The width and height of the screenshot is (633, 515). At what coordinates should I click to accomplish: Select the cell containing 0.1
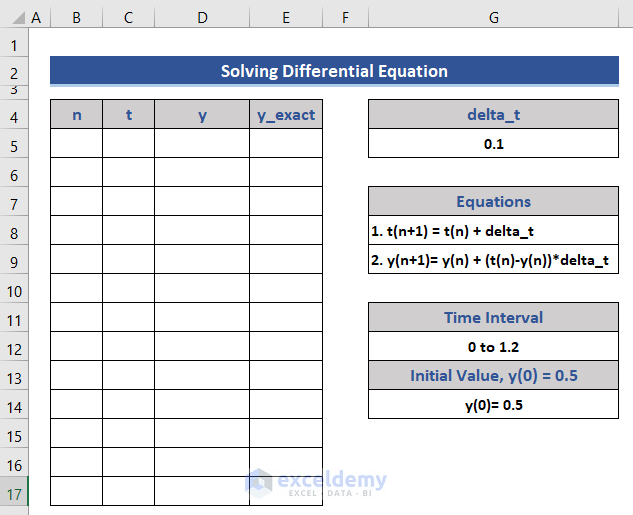pos(494,144)
